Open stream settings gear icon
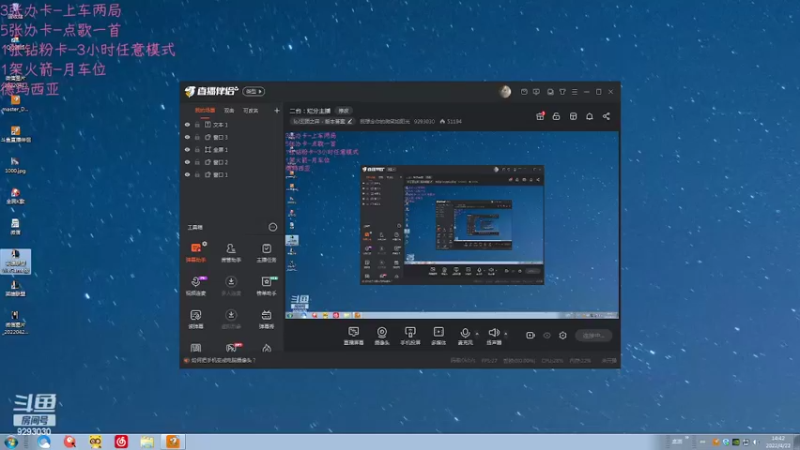Viewport: 800px width, 450px height. (563, 335)
